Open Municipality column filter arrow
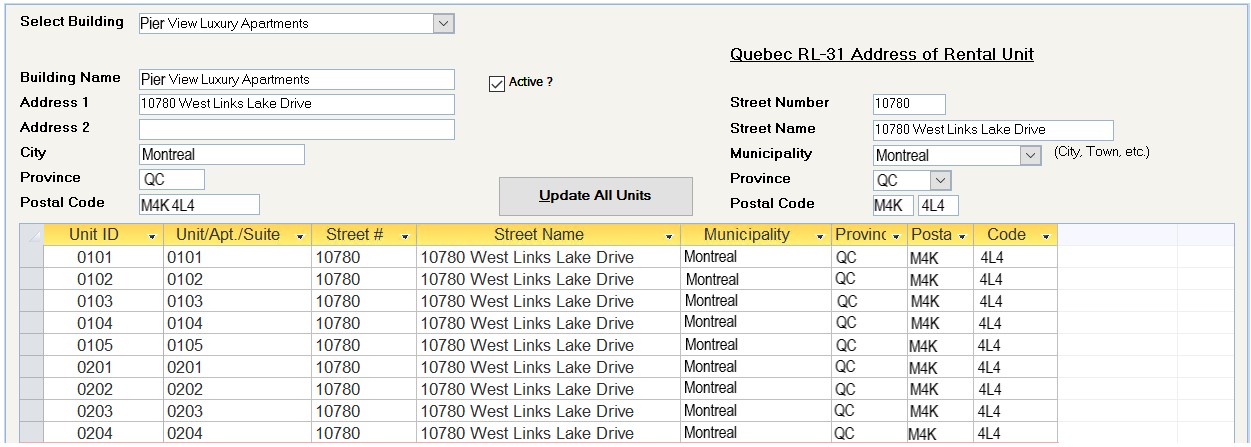 (820, 236)
